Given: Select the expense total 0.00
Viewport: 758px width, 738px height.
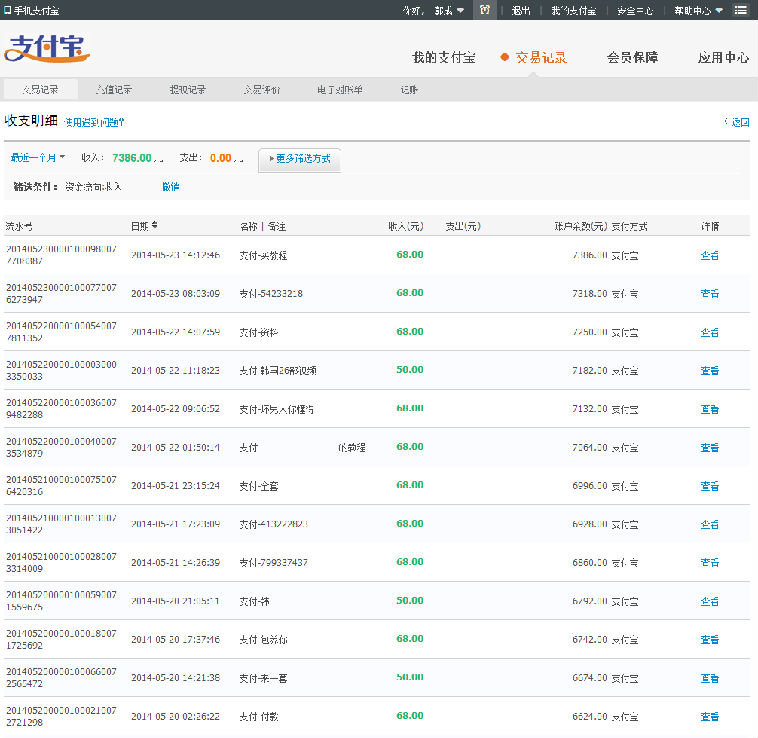Looking at the screenshot, I should coord(220,158).
